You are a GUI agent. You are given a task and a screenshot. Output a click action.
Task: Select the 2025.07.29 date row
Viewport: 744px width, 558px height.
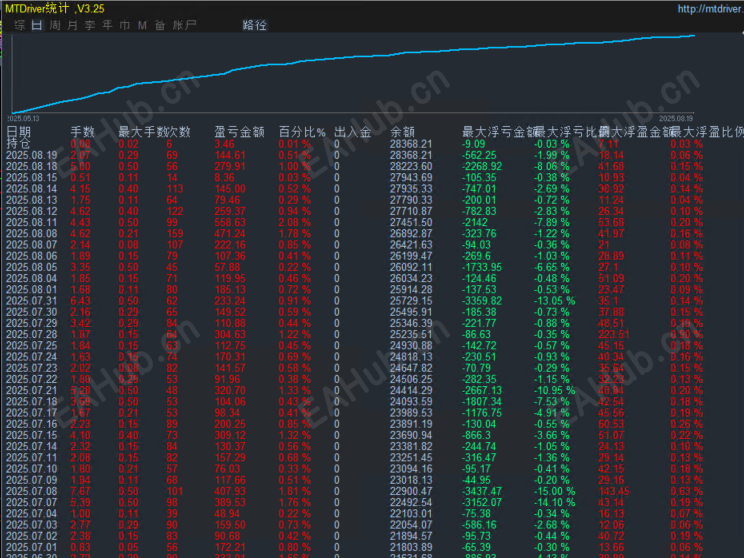31,323
